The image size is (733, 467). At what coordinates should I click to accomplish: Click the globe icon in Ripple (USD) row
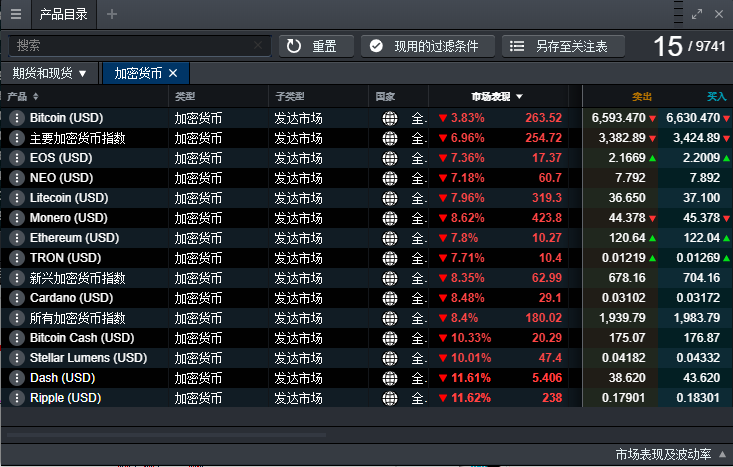(390, 398)
